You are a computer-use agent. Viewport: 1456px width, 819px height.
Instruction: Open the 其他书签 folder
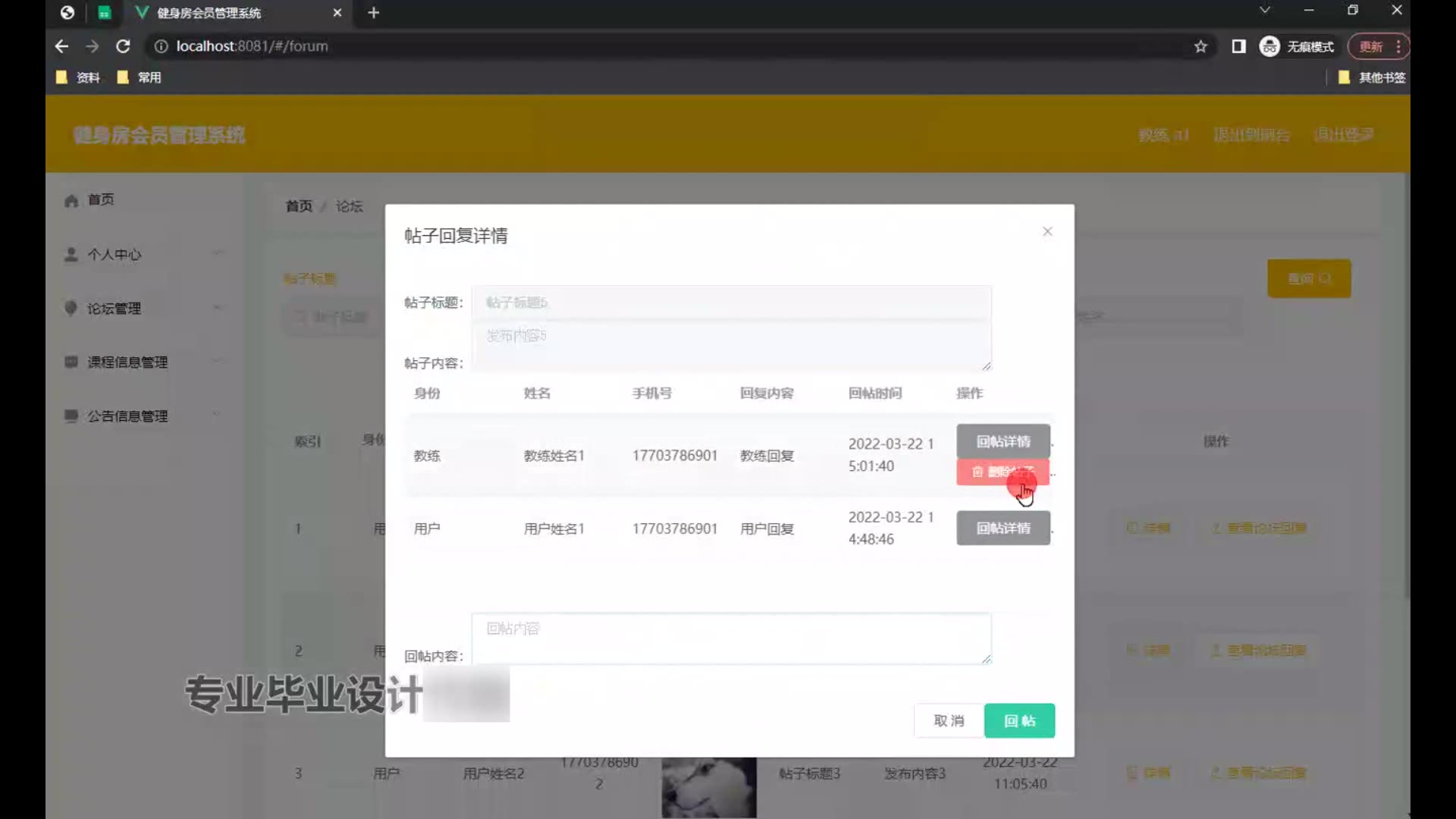[x=1371, y=77]
